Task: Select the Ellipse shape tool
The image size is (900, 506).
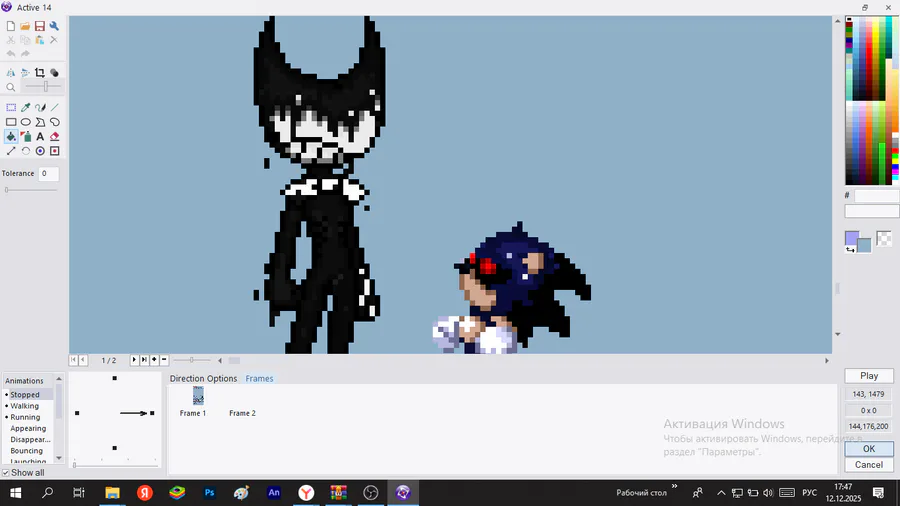Action: pos(25,122)
